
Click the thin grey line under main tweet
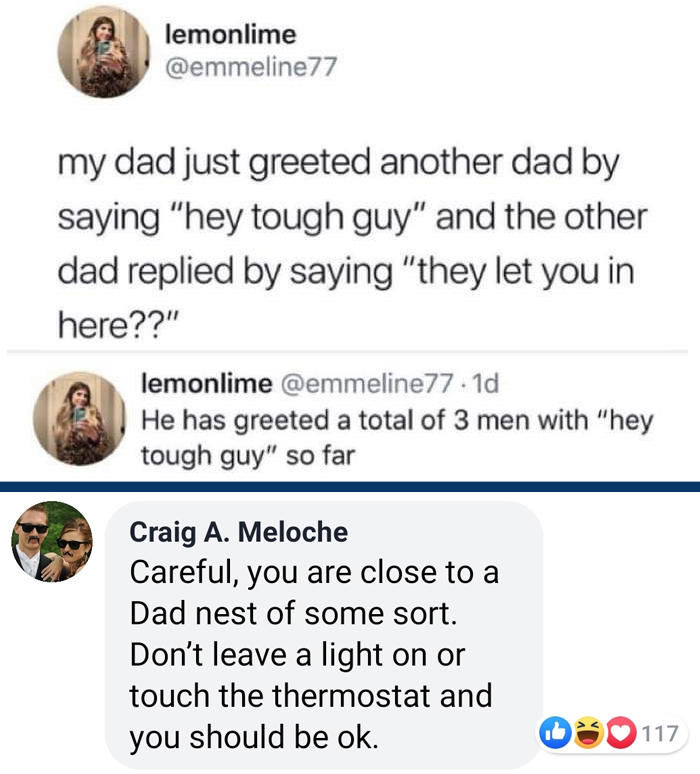pyautogui.click(x=350, y=352)
